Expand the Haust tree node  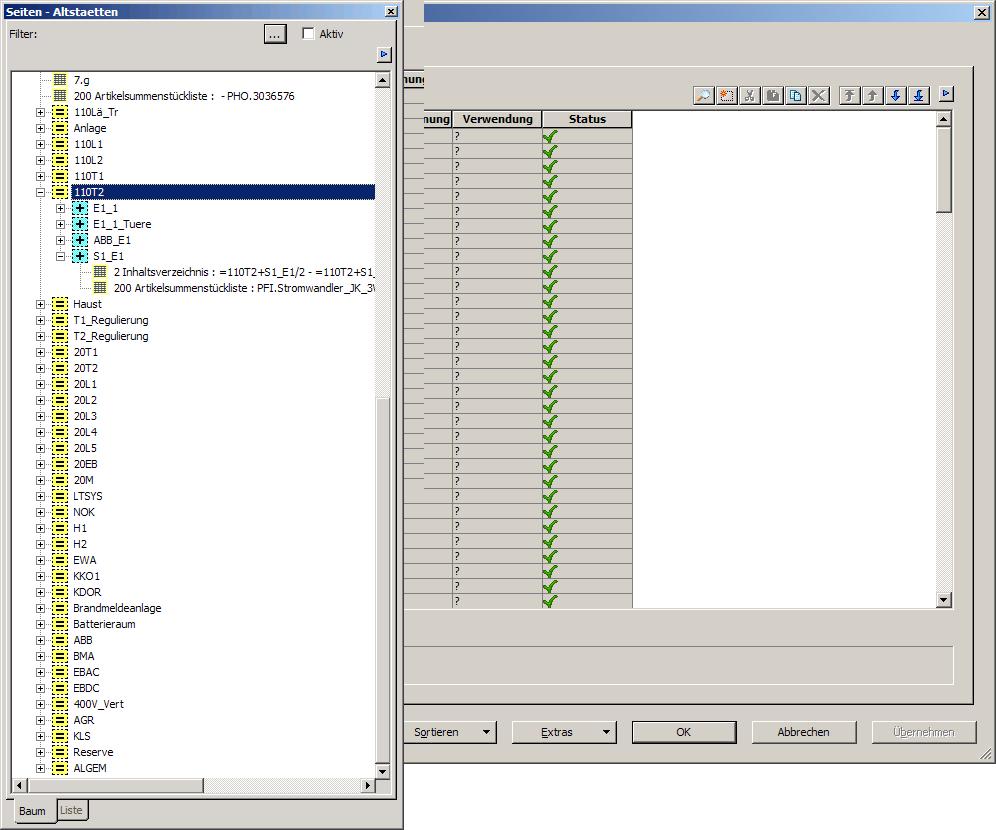pos(41,304)
